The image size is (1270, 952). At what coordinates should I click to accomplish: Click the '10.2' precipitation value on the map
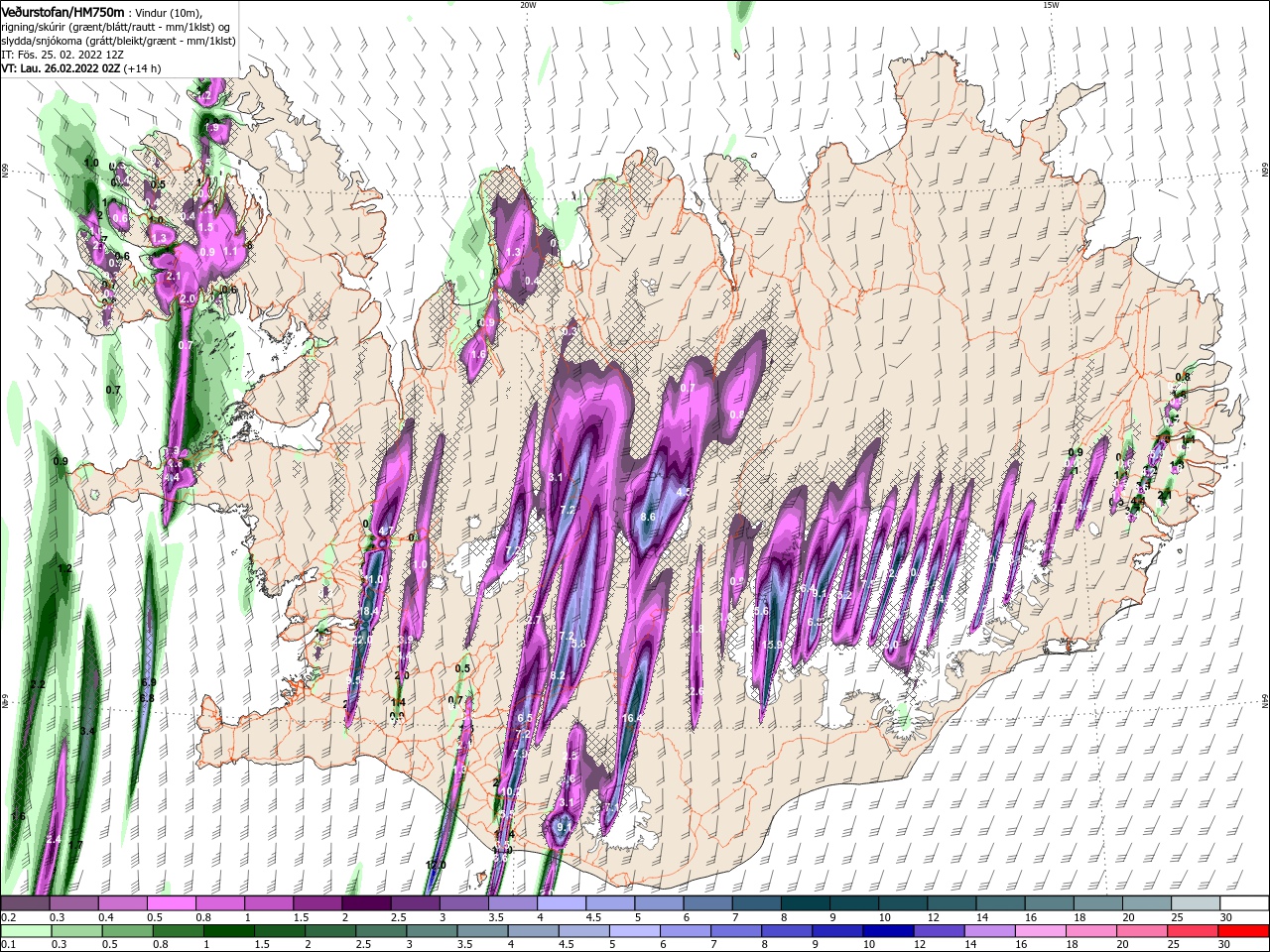pos(510,791)
